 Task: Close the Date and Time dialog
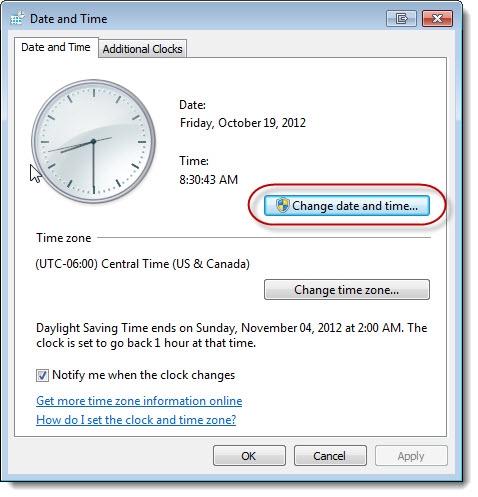click(437, 18)
